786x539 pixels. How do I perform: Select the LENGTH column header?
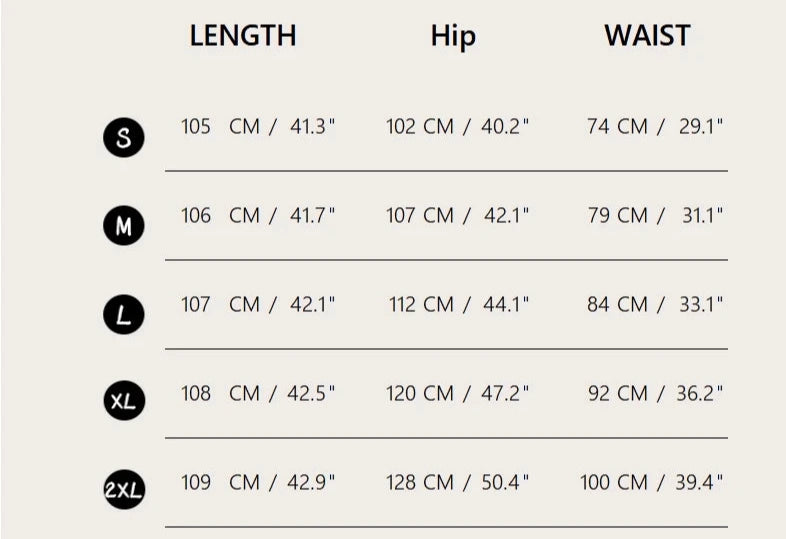coord(243,36)
